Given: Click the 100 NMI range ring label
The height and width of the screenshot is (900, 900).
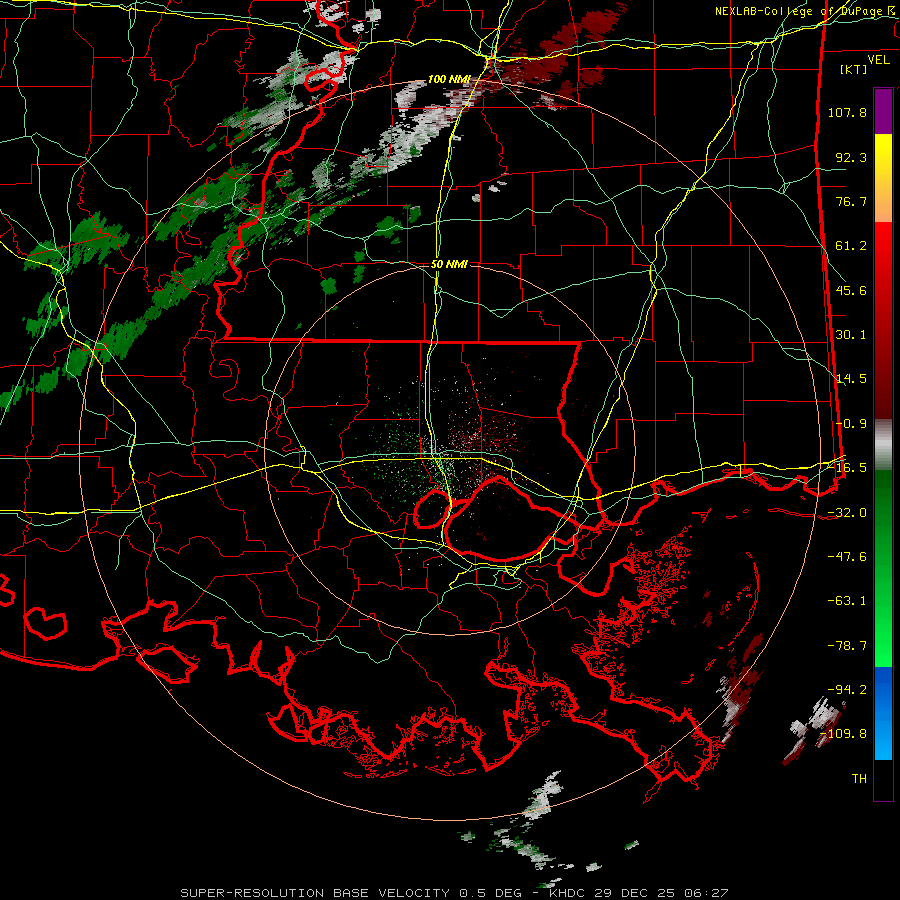Looking at the screenshot, I should pyautogui.click(x=449, y=79).
